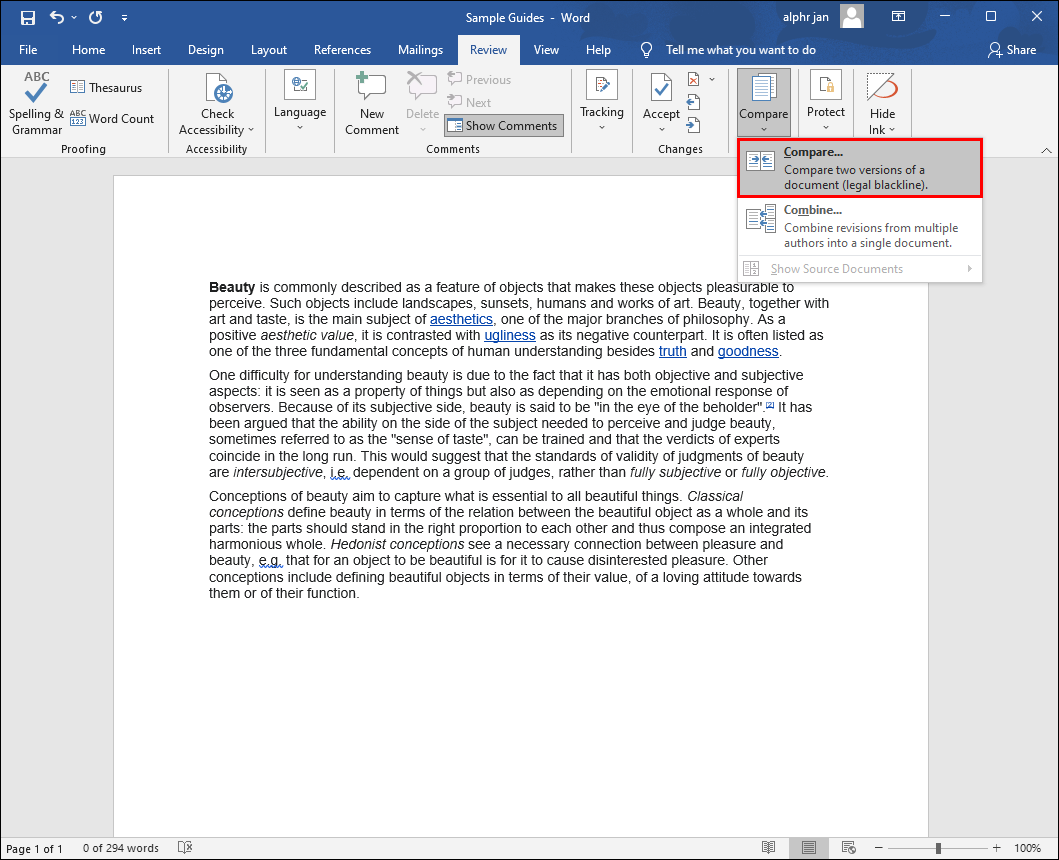The height and width of the screenshot is (860, 1059).
Task: Click the Undo arrow icon
Action: (57, 17)
